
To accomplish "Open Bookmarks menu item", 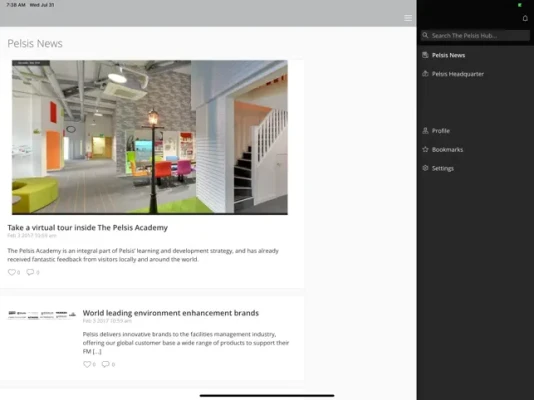I will 447,149.
